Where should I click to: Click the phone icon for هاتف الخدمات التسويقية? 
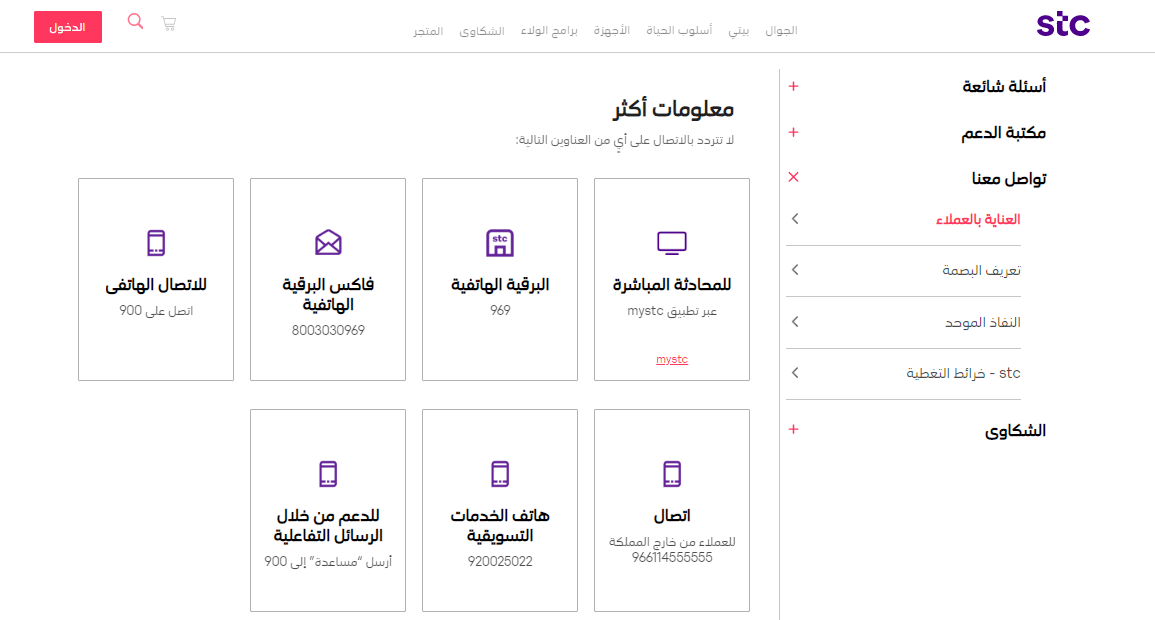tap(500, 474)
